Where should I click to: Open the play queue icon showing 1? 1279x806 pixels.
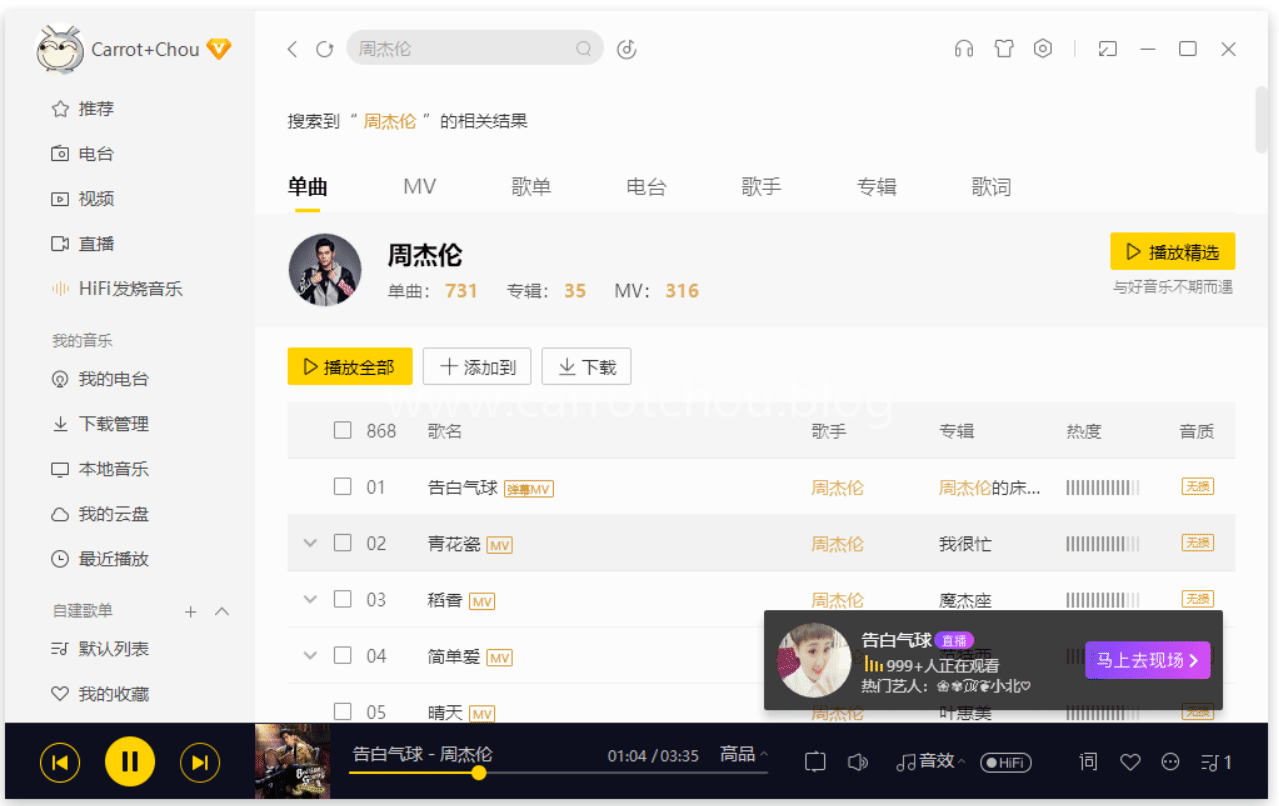(x=1216, y=762)
